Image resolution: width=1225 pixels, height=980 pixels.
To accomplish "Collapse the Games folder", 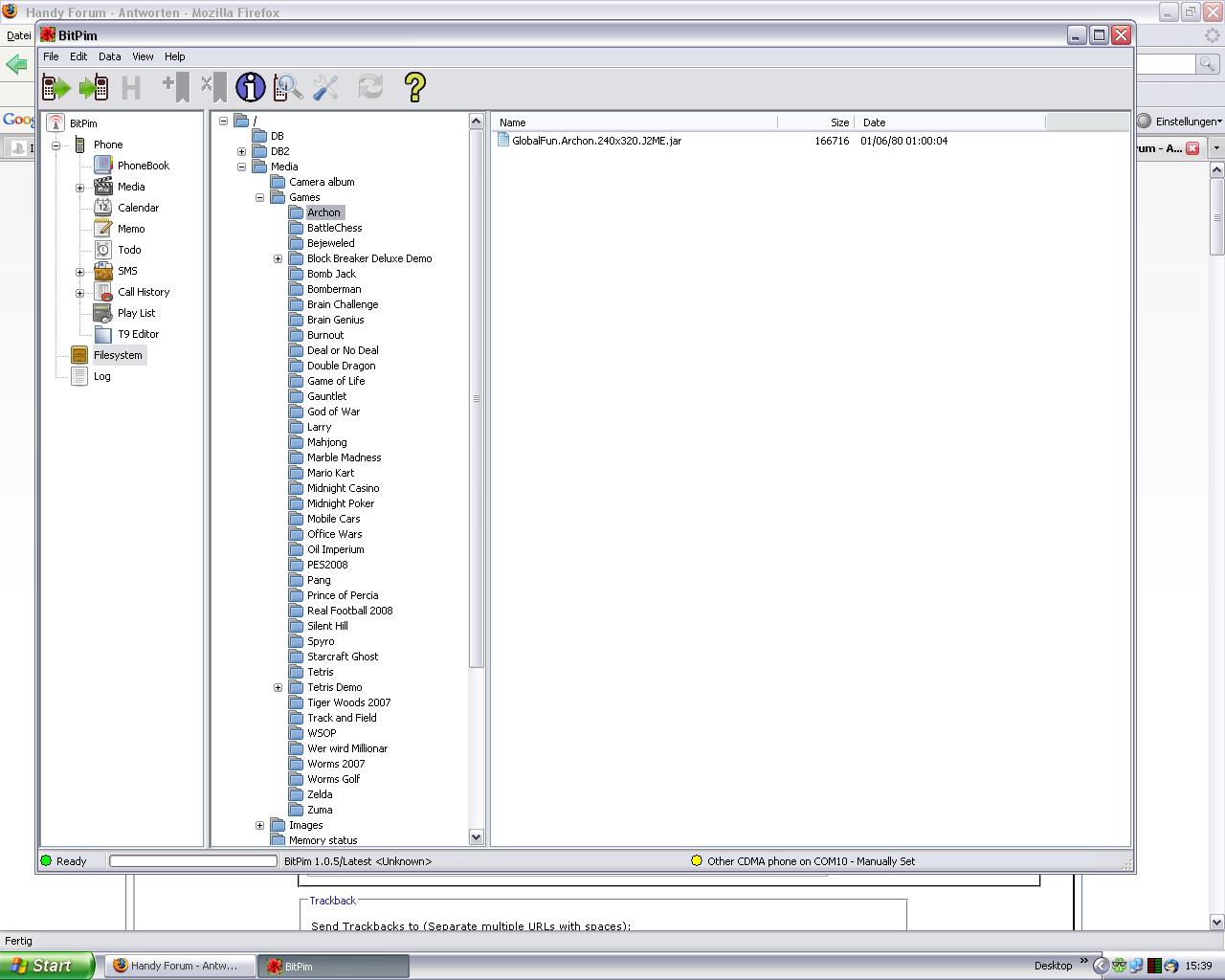I will pos(260,197).
